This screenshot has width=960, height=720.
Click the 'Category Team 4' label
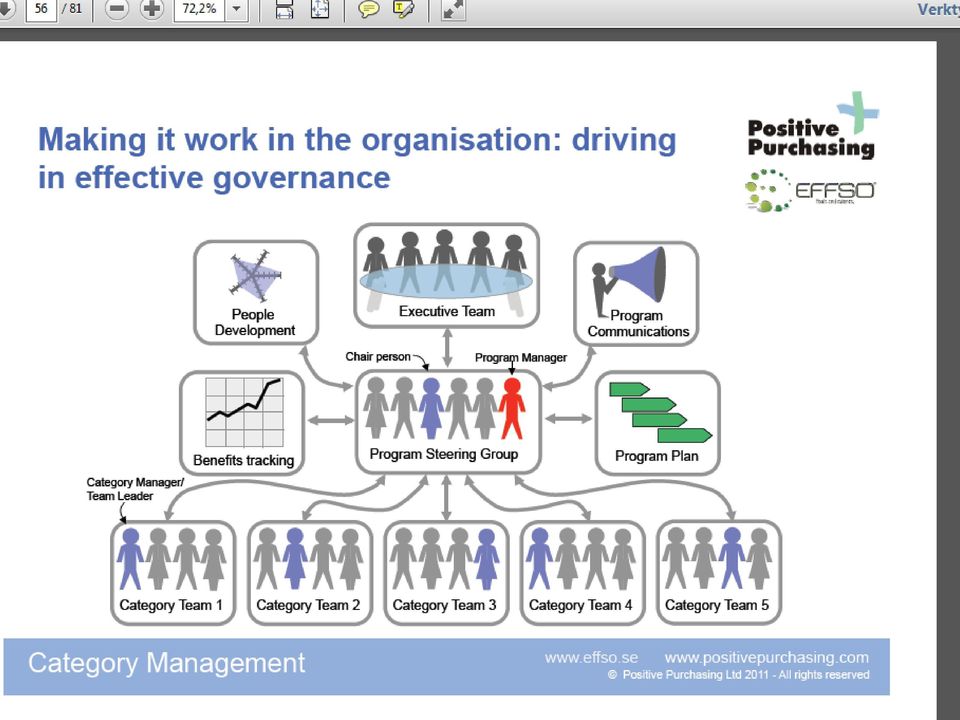click(580, 606)
